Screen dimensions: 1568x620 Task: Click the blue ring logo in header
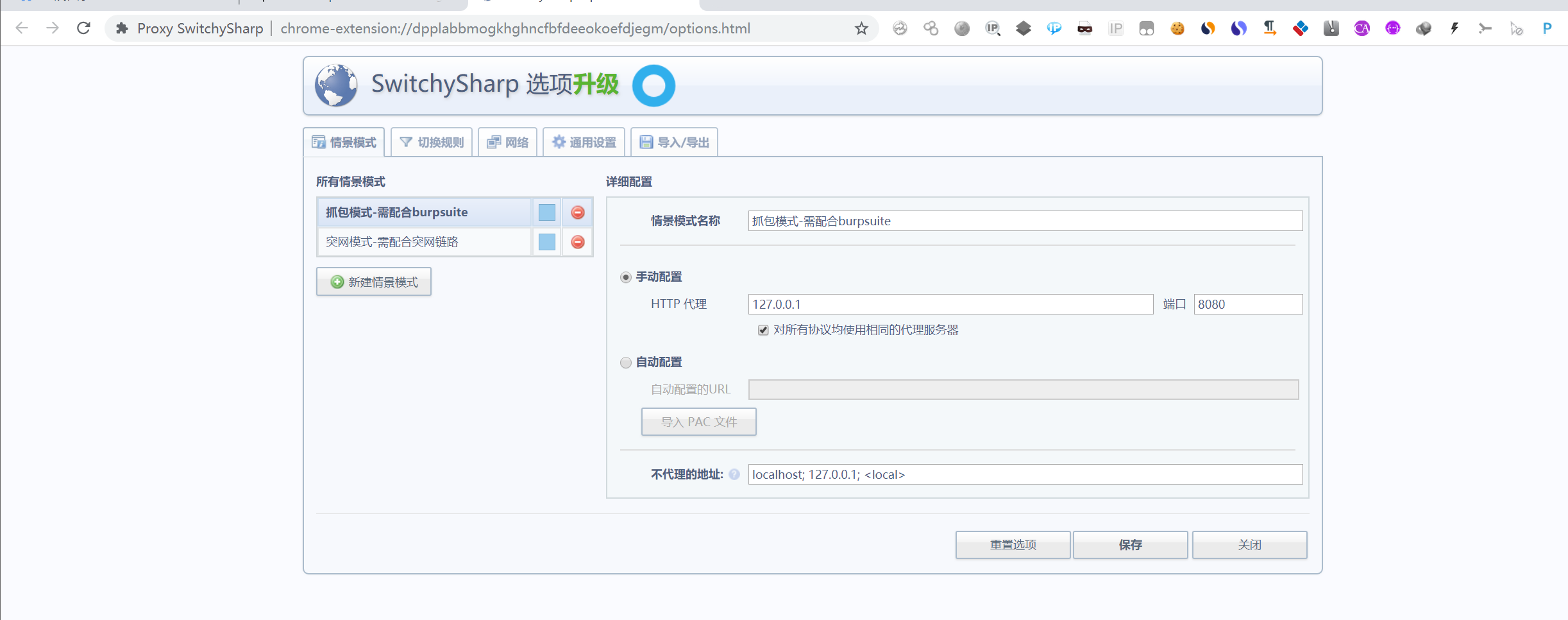click(x=653, y=85)
